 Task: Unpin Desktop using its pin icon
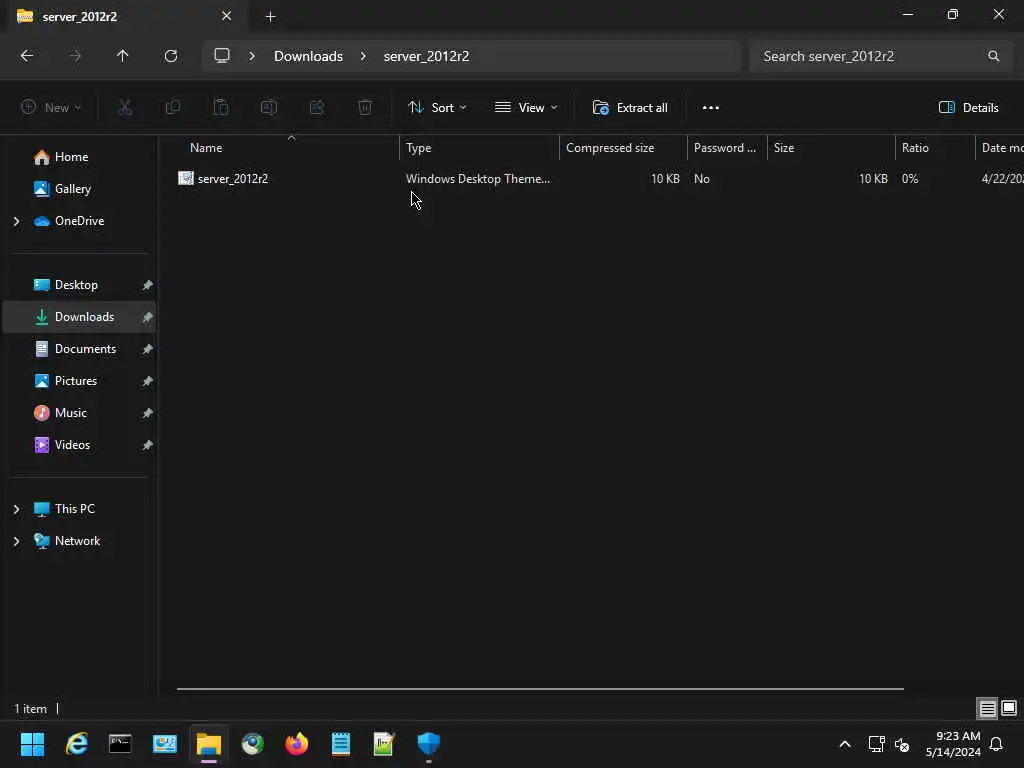pos(148,285)
